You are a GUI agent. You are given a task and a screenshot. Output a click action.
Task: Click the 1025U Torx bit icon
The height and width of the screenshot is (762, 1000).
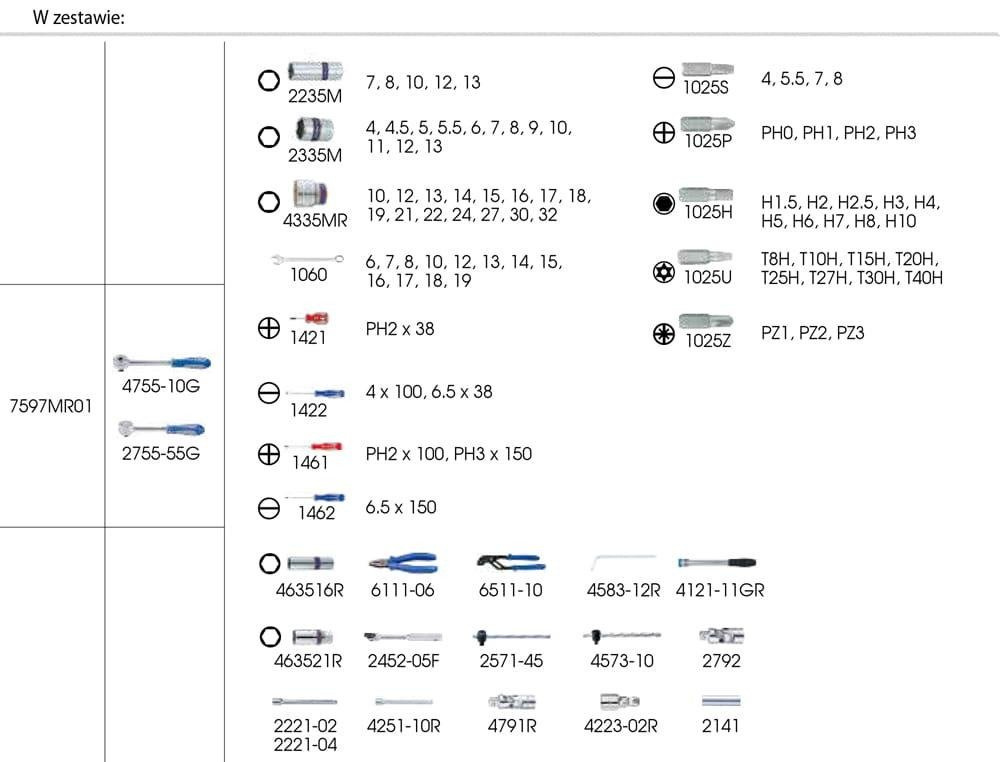pyautogui.click(x=708, y=258)
